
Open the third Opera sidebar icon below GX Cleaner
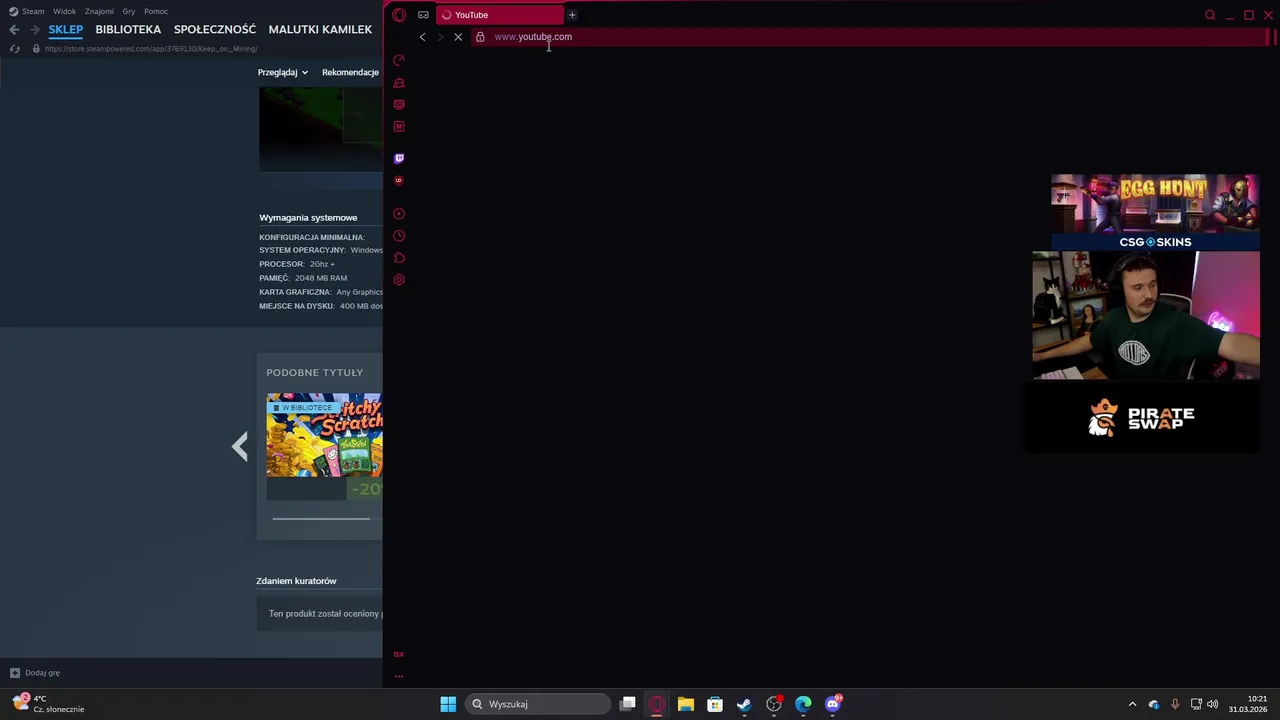pos(399,105)
